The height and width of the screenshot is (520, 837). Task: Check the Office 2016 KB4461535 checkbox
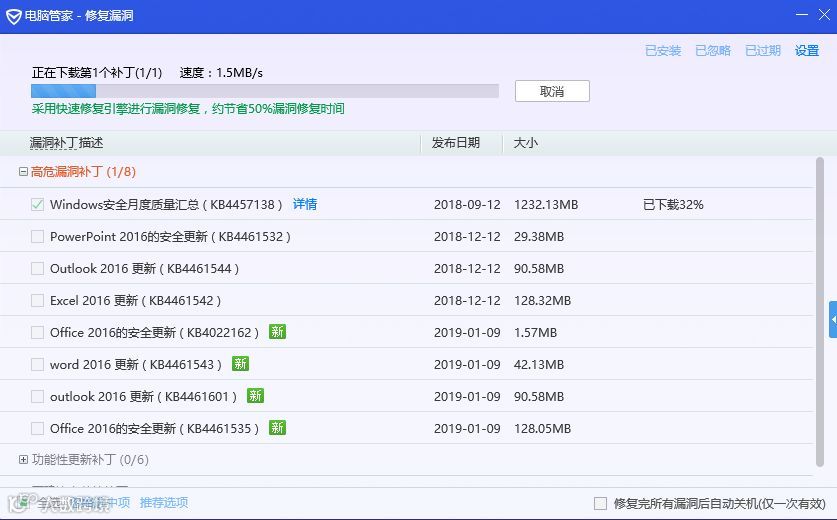tap(37, 429)
